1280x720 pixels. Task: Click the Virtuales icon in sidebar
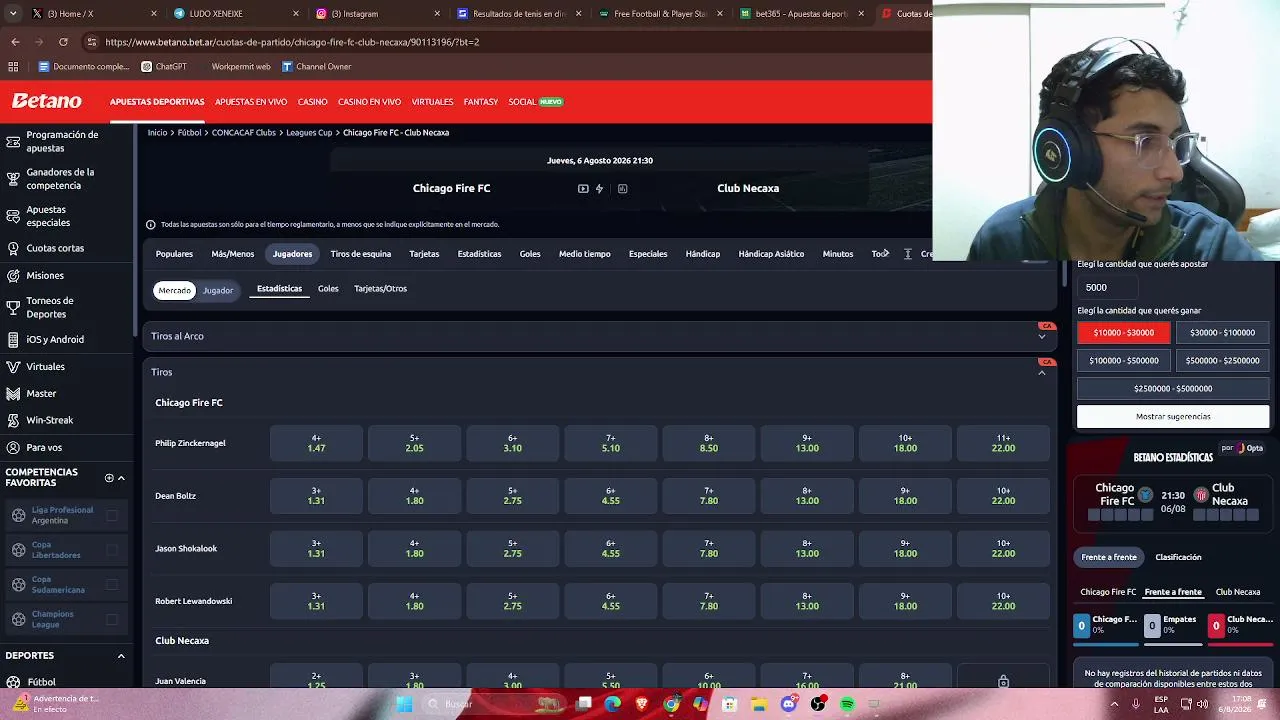[13, 366]
